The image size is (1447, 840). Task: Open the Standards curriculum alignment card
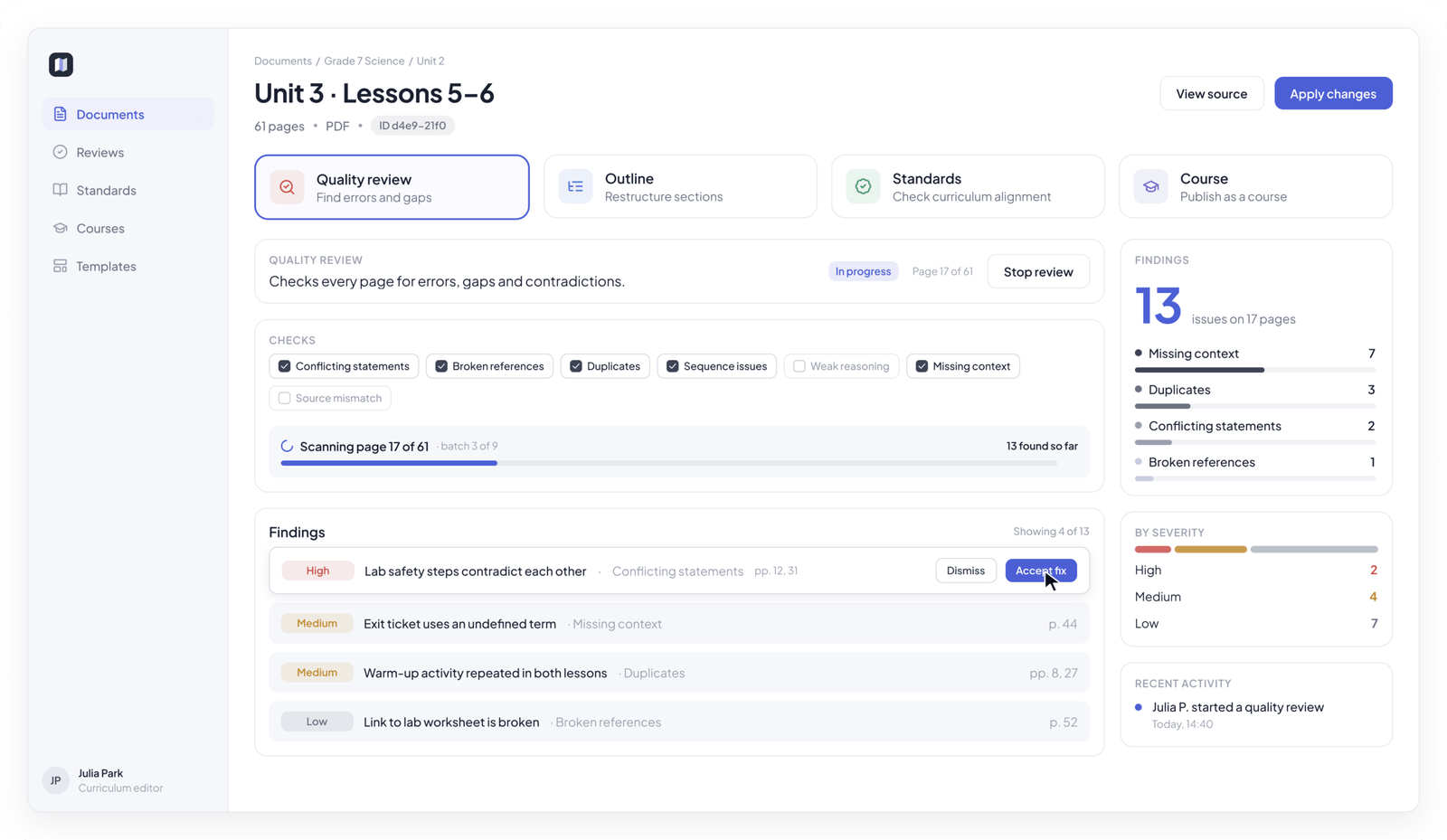[968, 186]
